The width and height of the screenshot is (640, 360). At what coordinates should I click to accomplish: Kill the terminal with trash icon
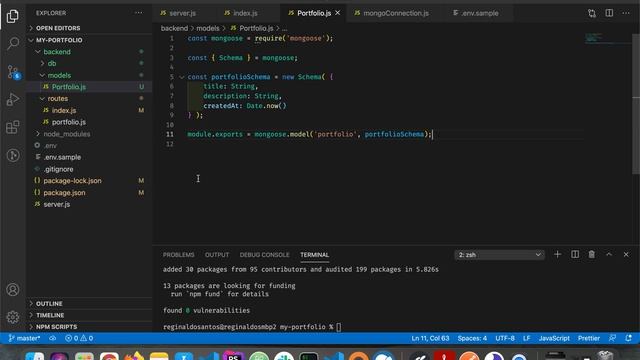pyautogui.click(x=591, y=254)
